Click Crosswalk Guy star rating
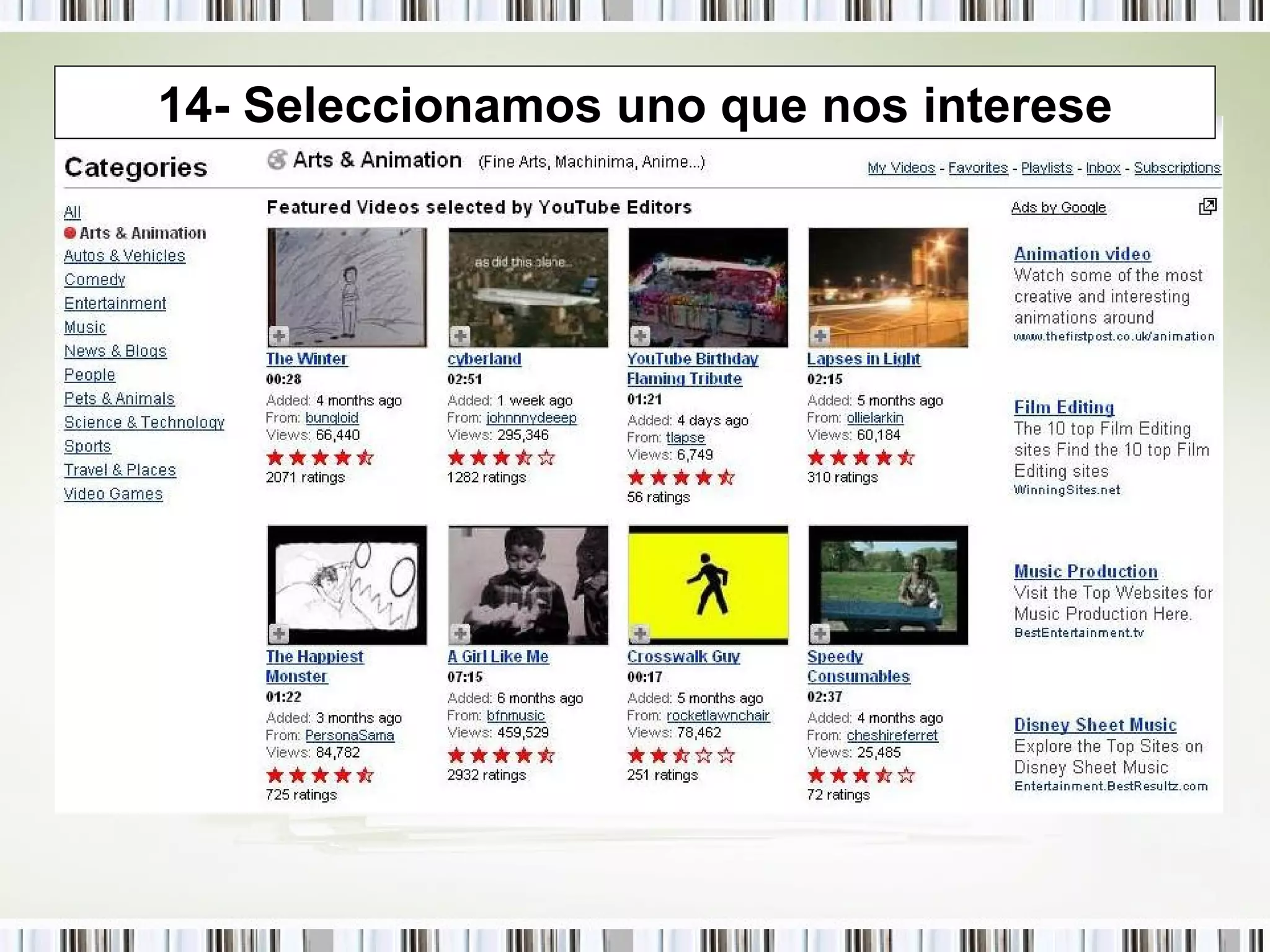Screen dimensions: 1270x952 (681, 756)
